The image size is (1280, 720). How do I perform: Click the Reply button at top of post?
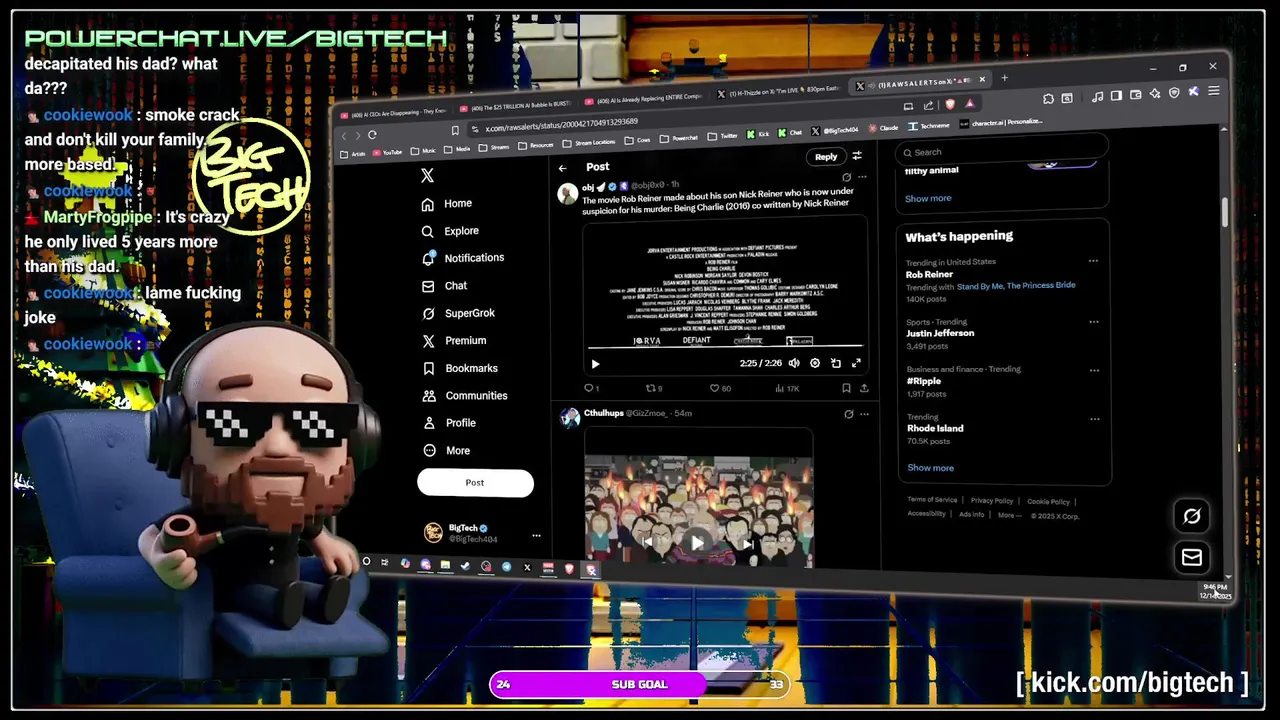point(826,157)
